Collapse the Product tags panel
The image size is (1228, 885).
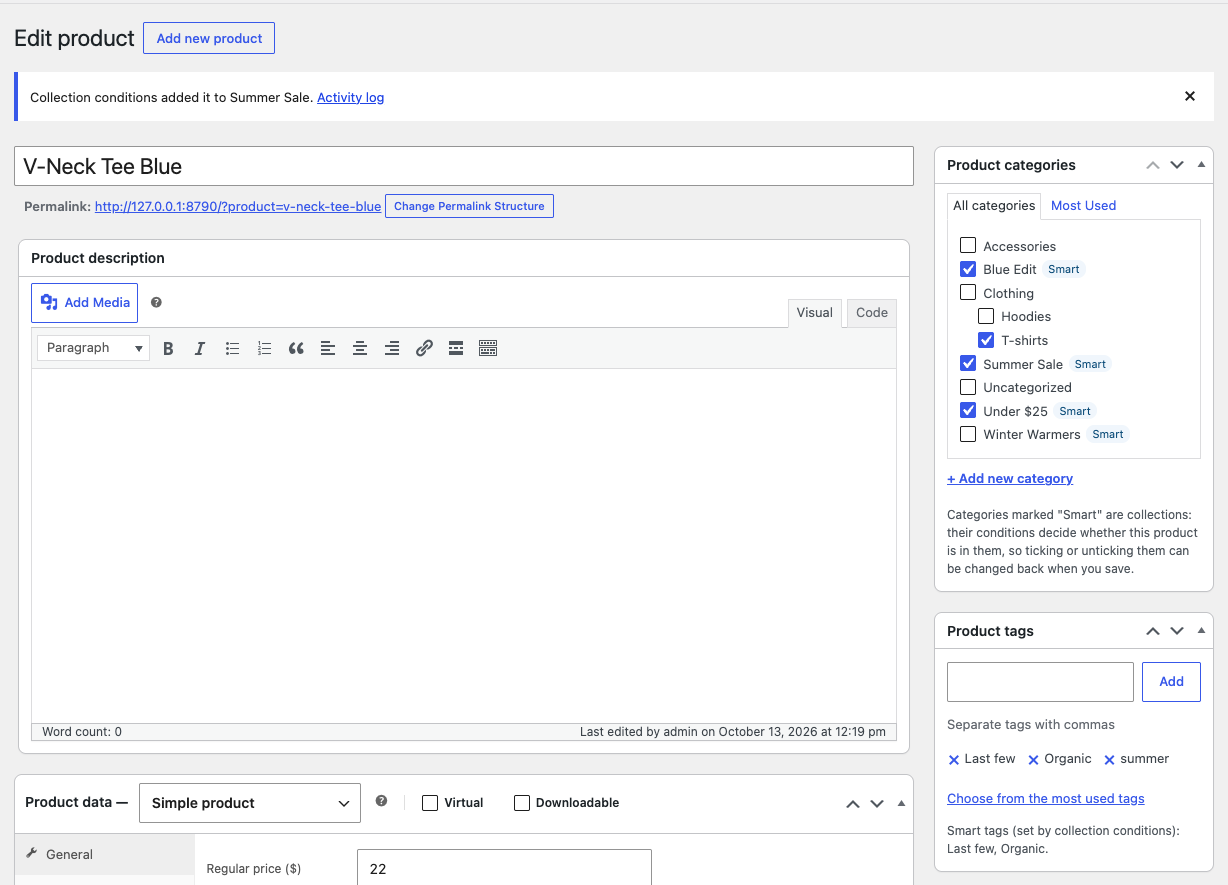tap(1201, 631)
